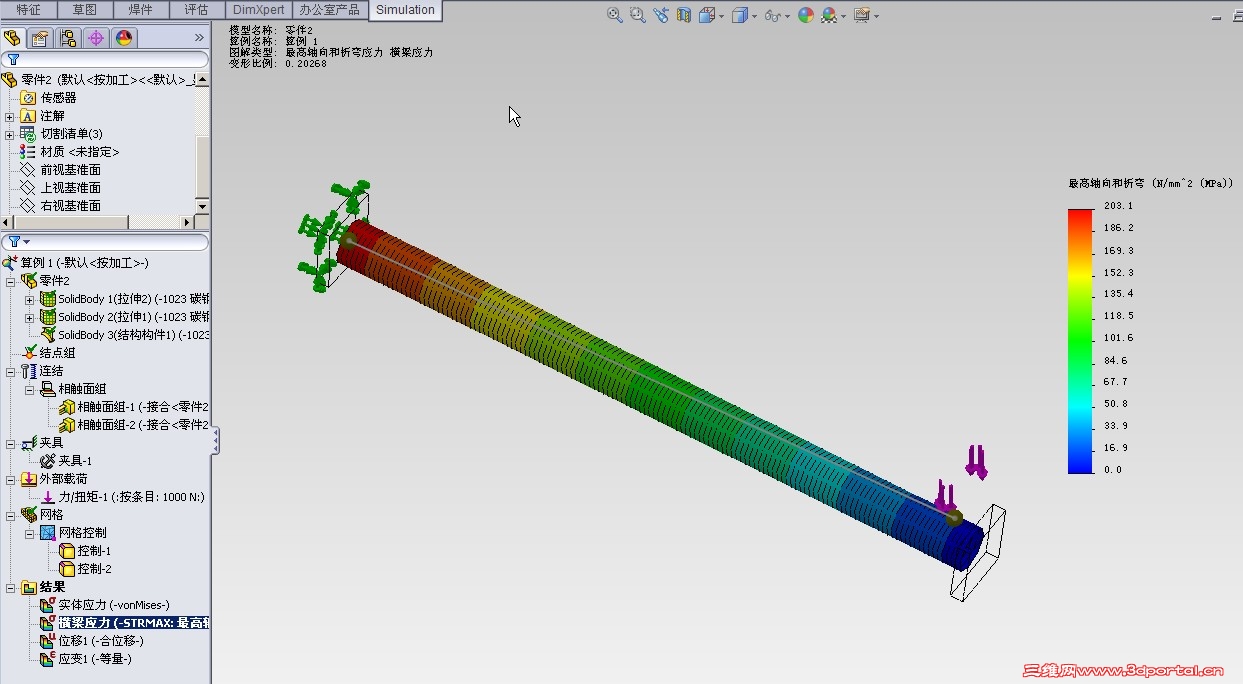
Task: Switch to the DimXpert tab
Action: (x=258, y=10)
